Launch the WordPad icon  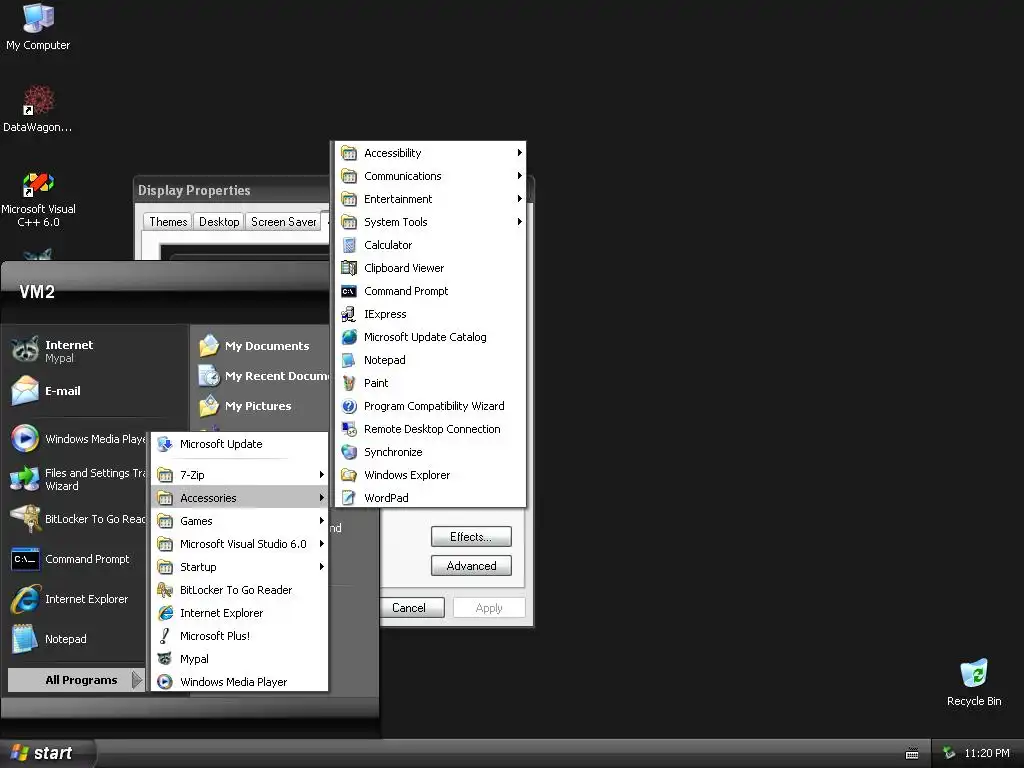tap(349, 498)
